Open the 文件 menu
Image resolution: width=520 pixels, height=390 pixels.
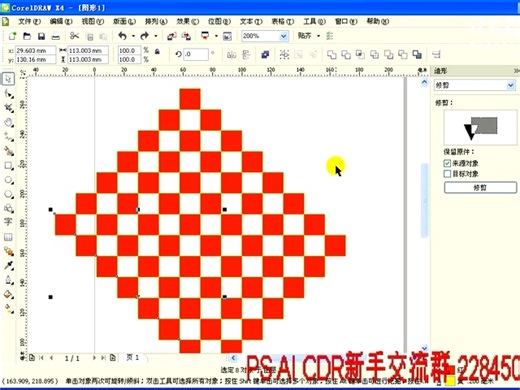[29, 21]
